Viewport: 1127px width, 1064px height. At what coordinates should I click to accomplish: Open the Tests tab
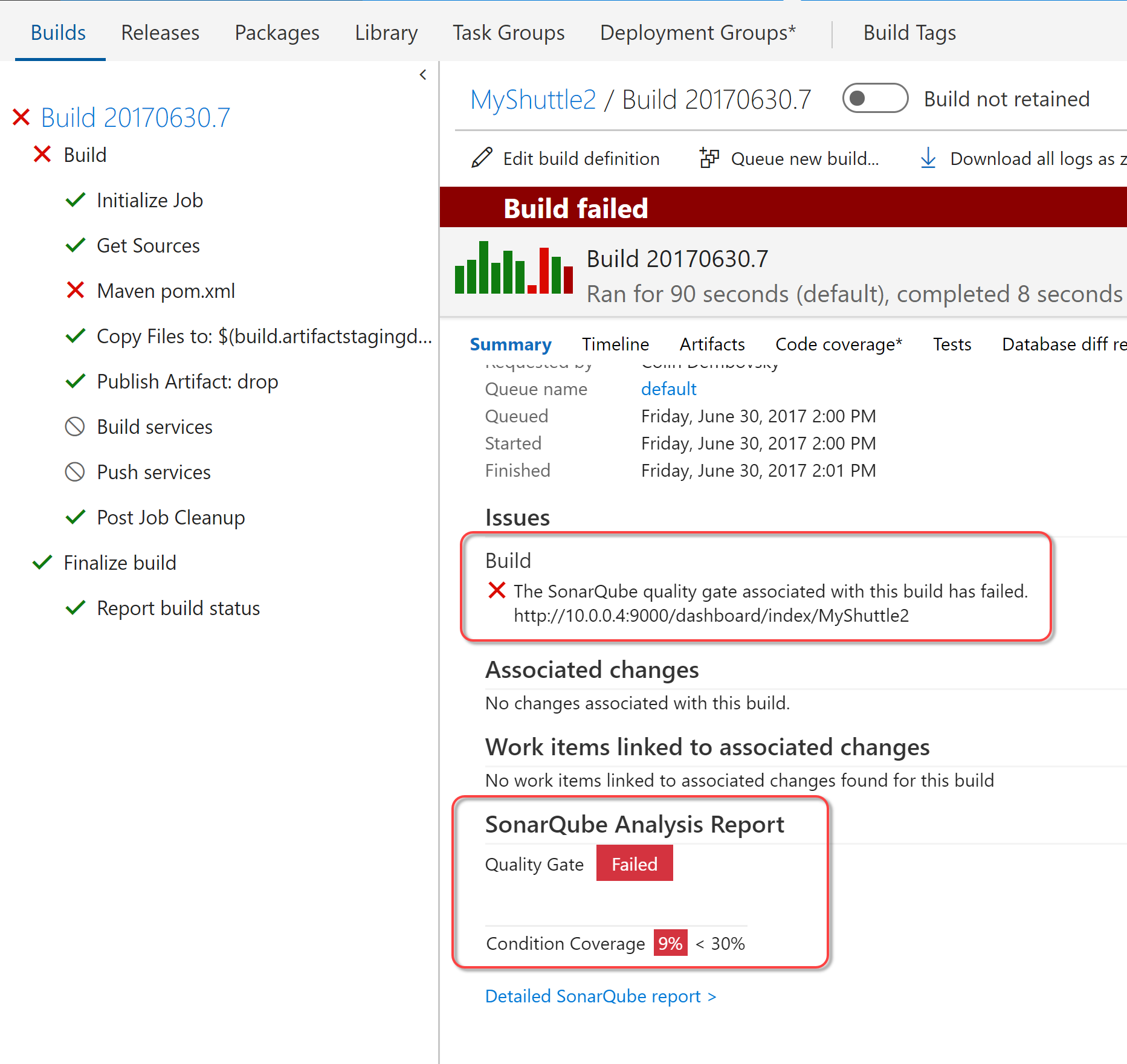[x=952, y=344]
